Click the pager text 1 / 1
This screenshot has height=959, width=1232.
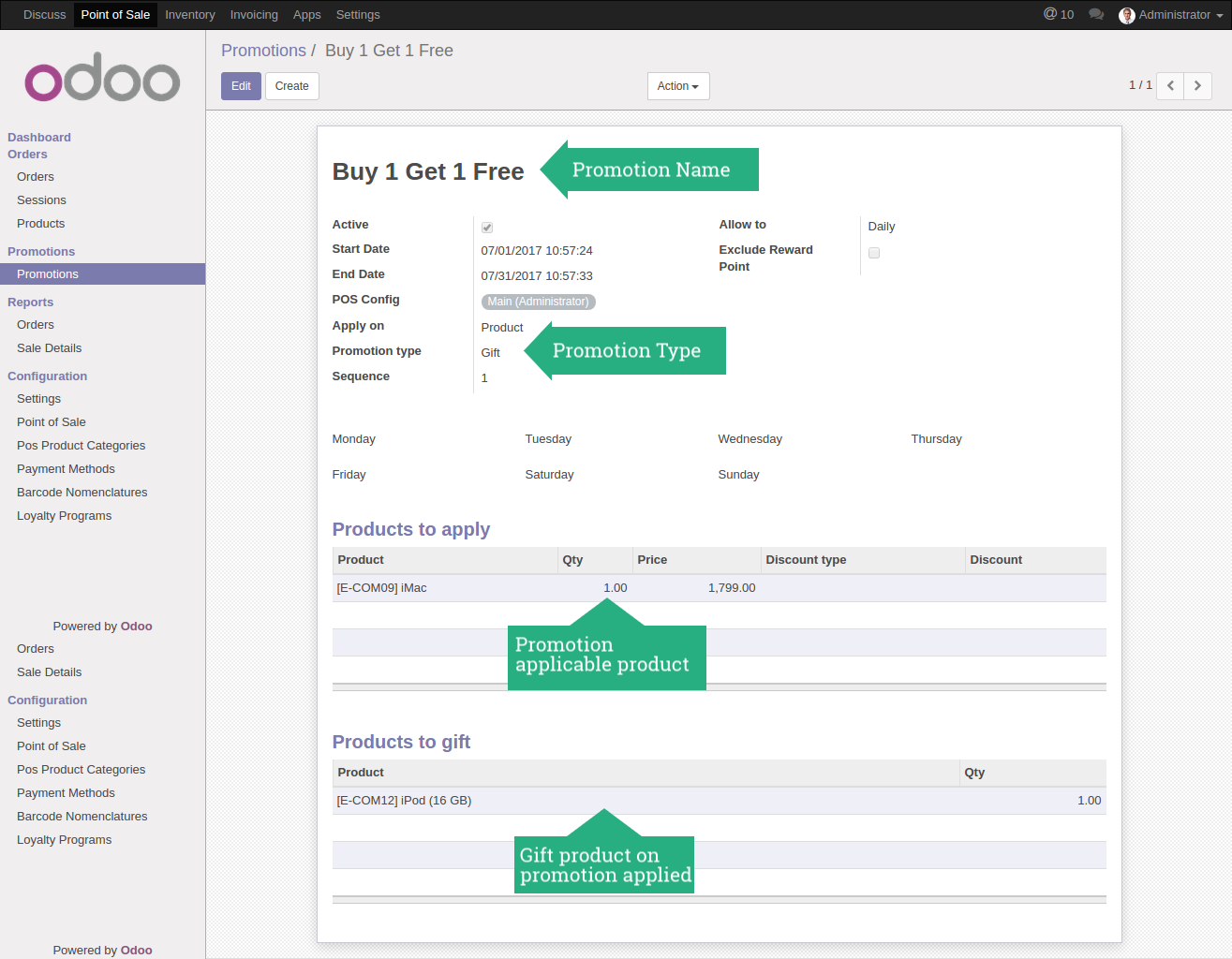pyautogui.click(x=1140, y=85)
